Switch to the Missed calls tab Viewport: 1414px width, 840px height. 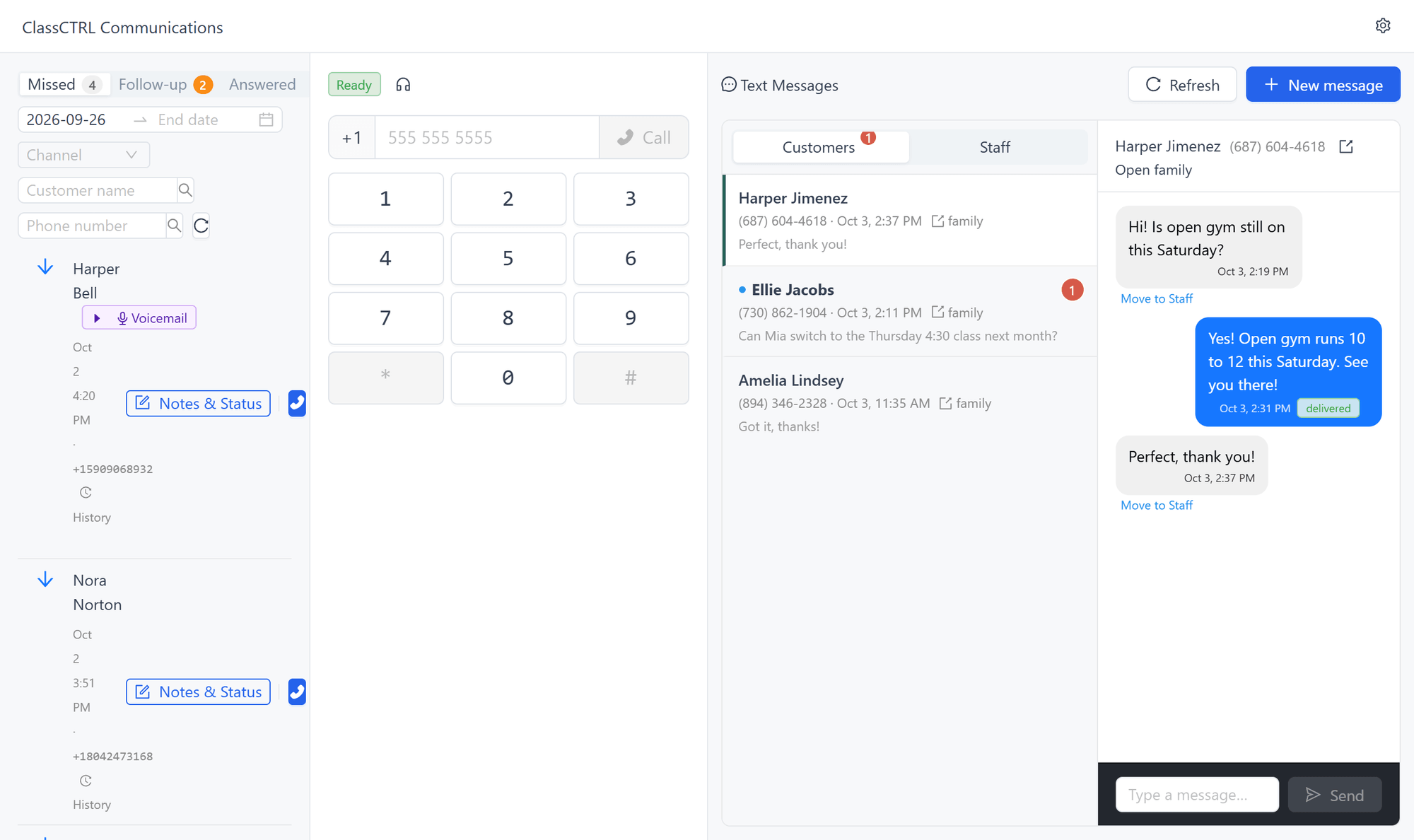(x=64, y=85)
